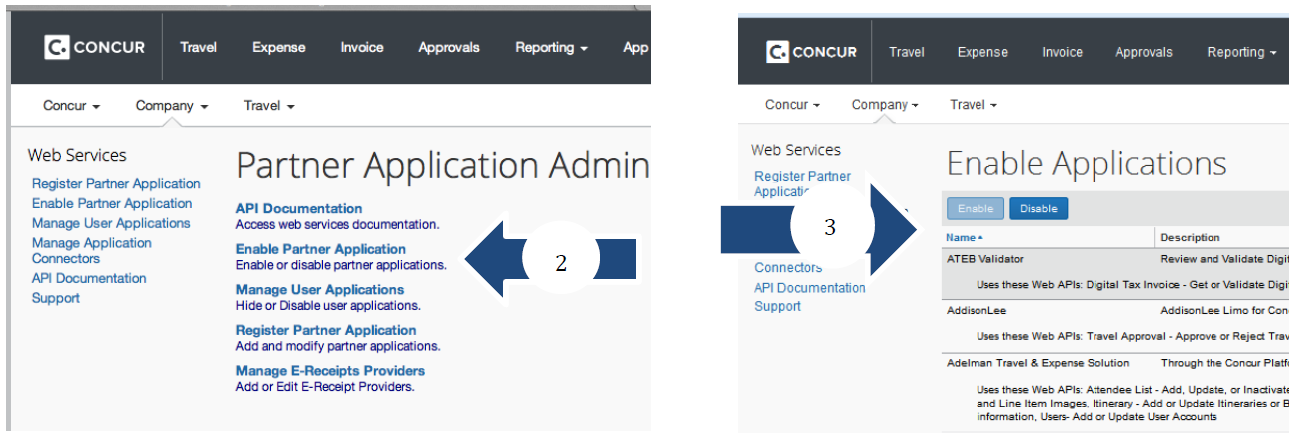Open Register Partner Application in Enable Applications sidebar
The image size is (1296, 437).
click(x=803, y=184)
